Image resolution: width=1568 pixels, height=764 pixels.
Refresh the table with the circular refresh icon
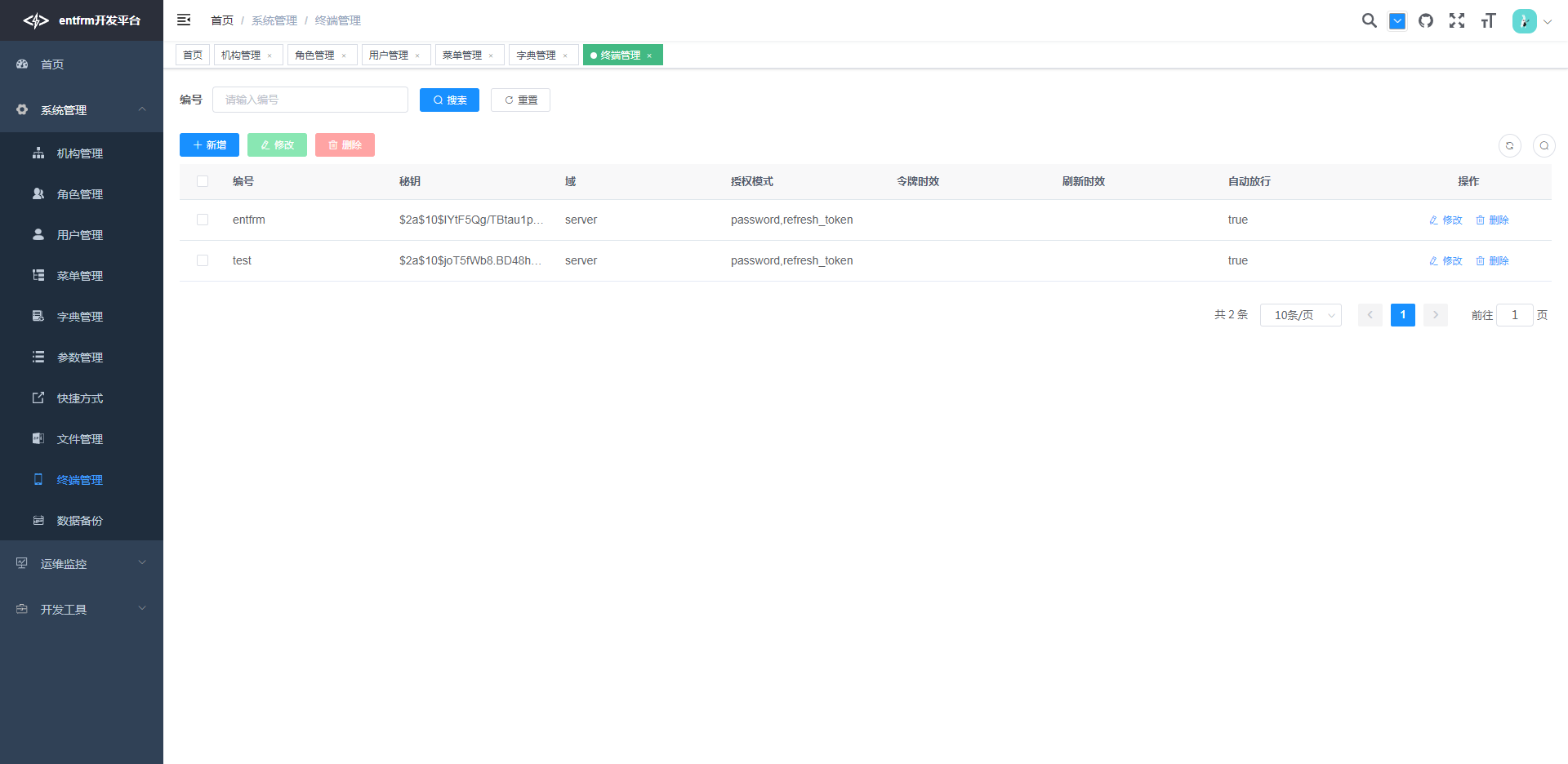coord(1510,145)
